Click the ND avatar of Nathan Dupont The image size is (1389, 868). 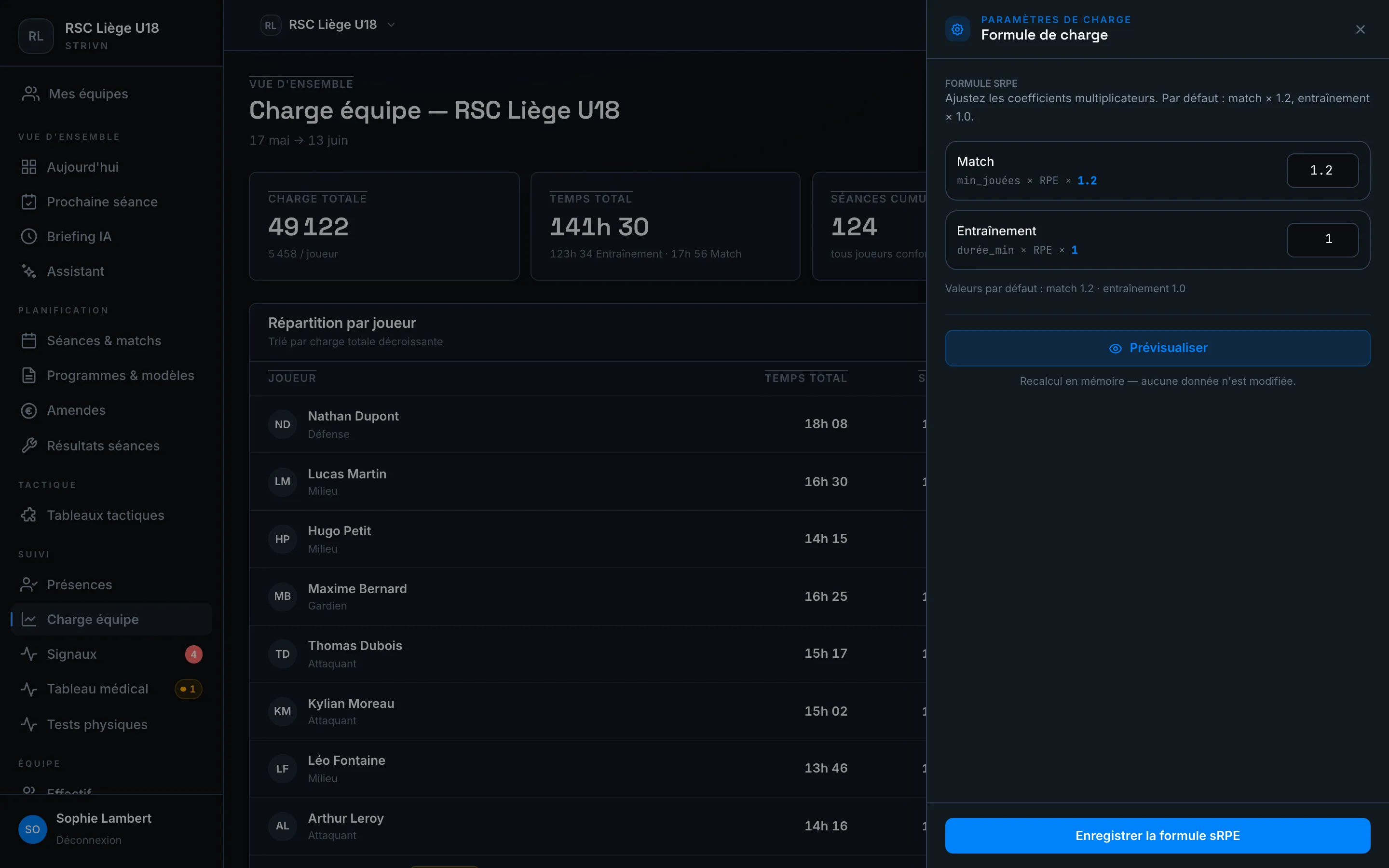[283, 424]
